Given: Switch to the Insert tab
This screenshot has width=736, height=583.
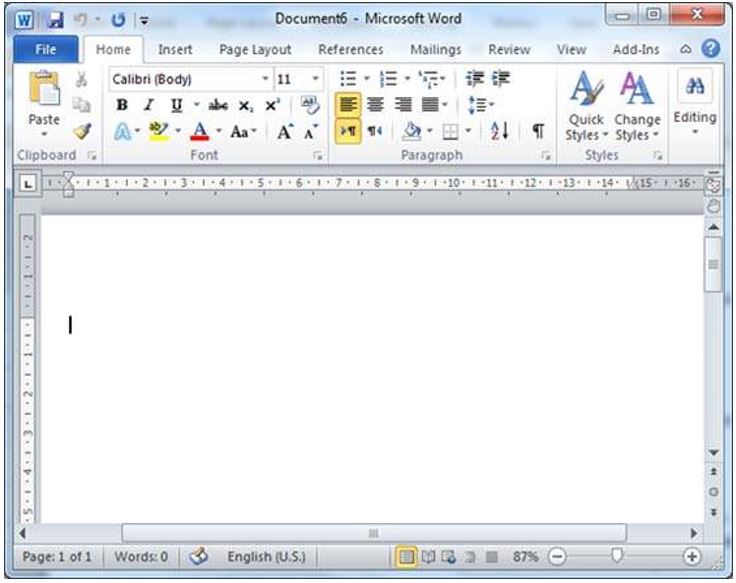Looking at the screenshot, I should (x=175, y=49).
